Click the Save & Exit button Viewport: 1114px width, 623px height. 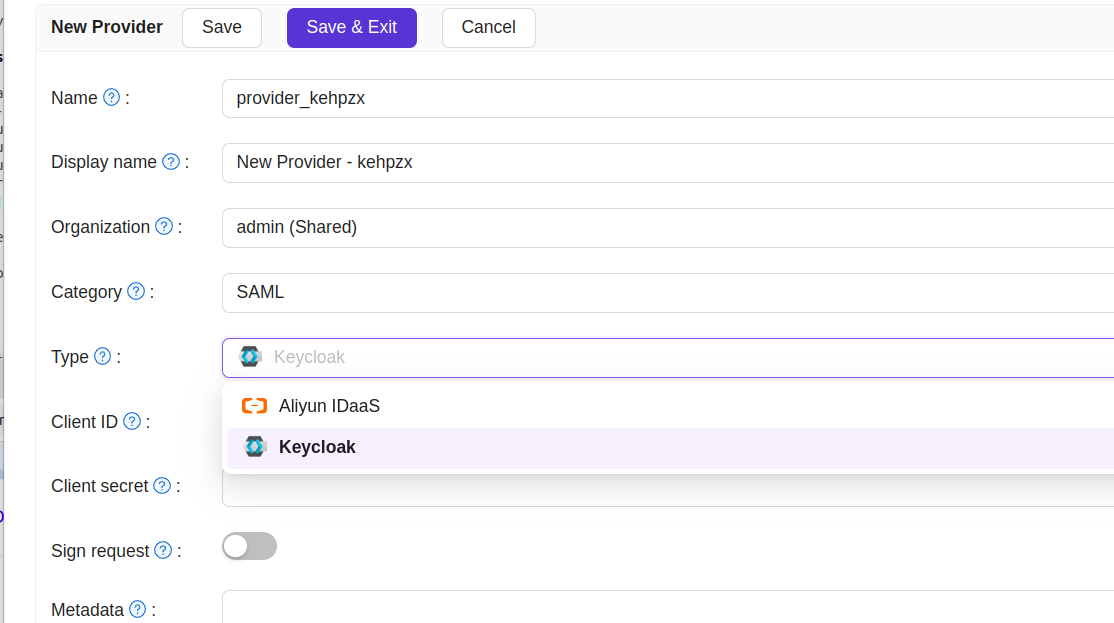[x=352, y=28]
